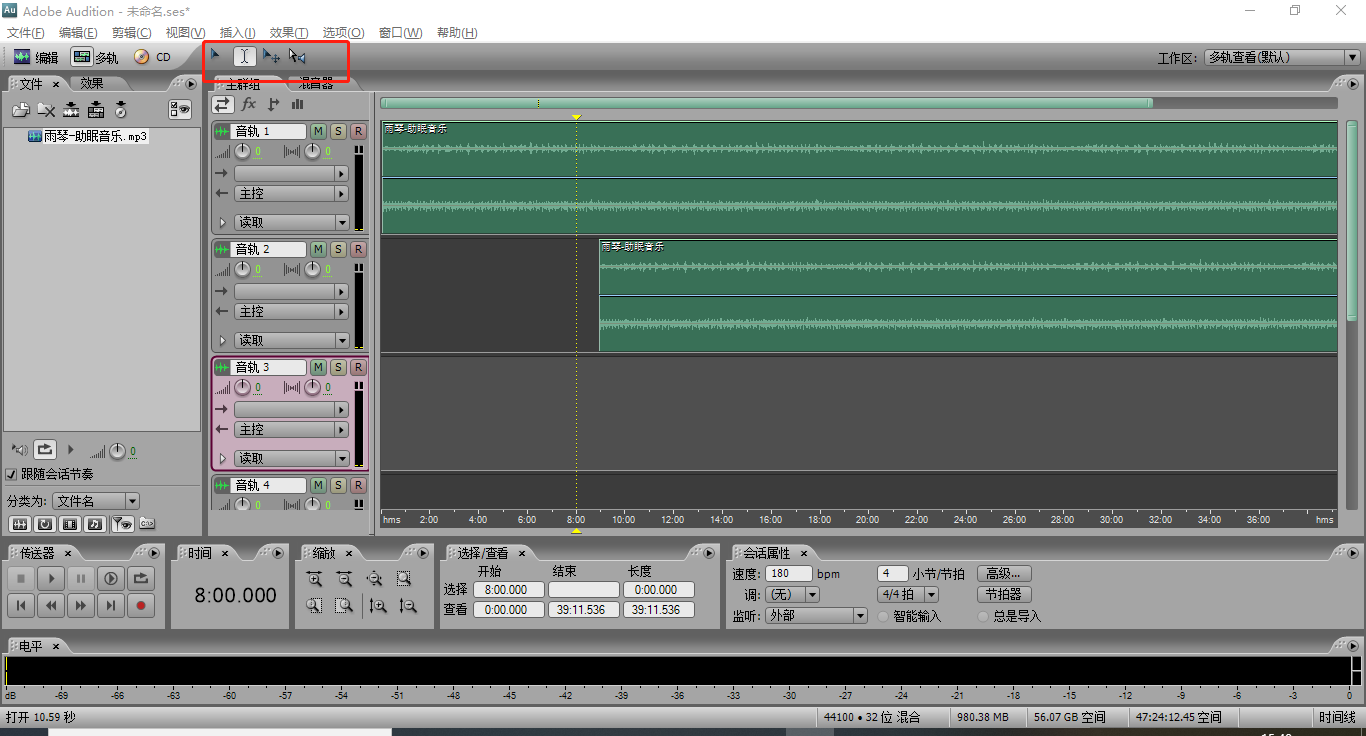Click the Insert Into Multitrack icon
This screenshot has width=1366, height=736.
point(96,110)
